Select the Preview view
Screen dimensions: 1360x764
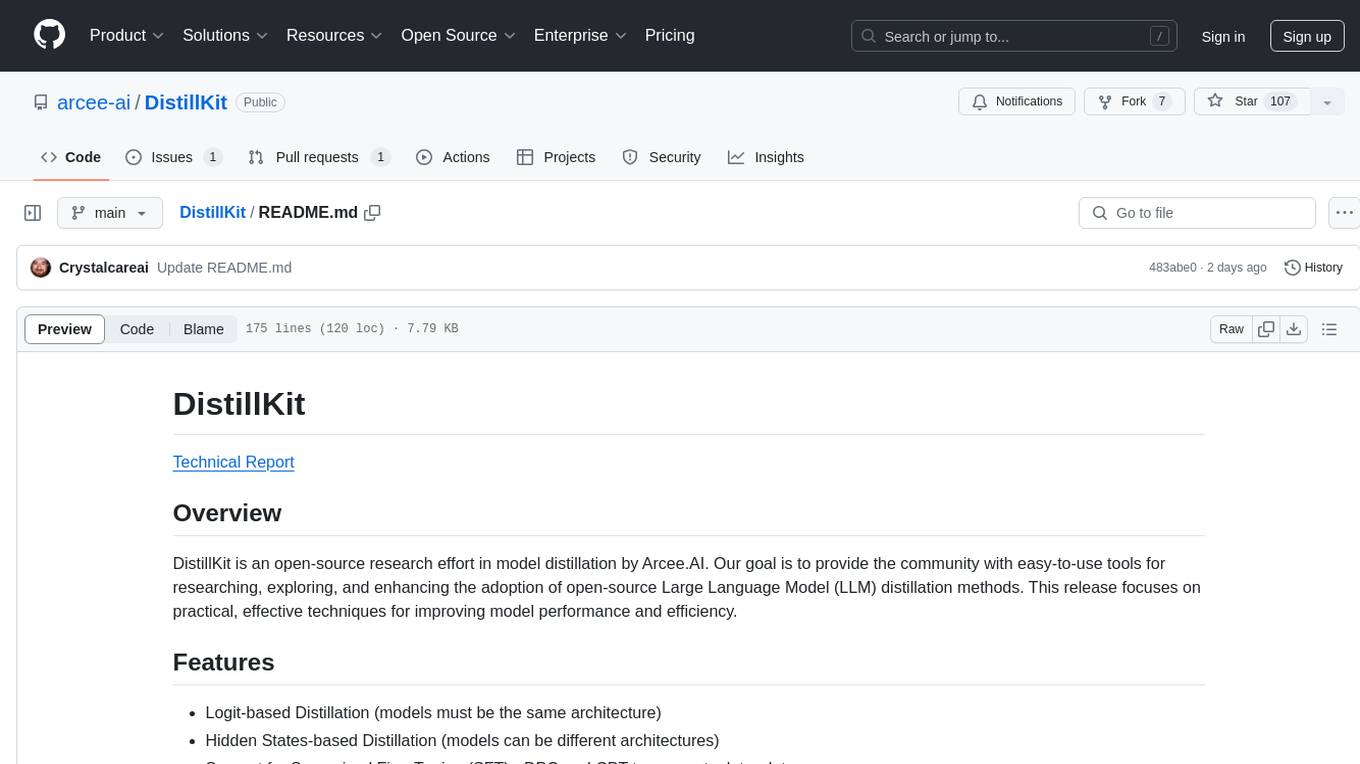[x=65, y=329]
